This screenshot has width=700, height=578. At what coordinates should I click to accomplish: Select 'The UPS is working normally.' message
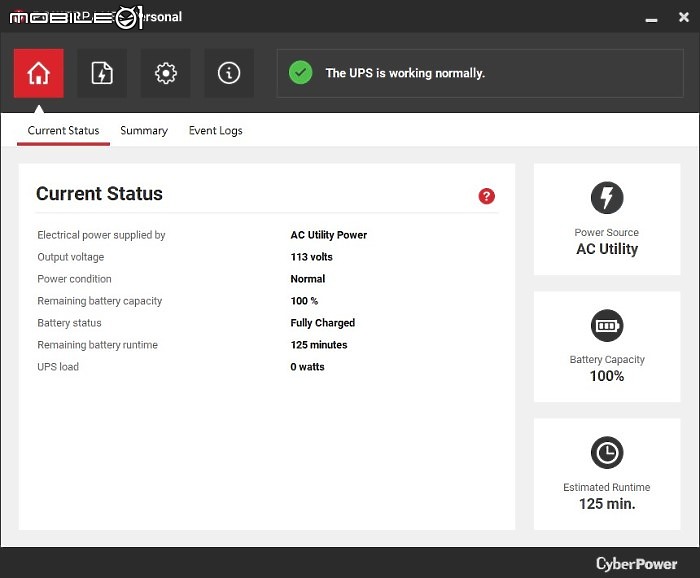pos(405,73)
